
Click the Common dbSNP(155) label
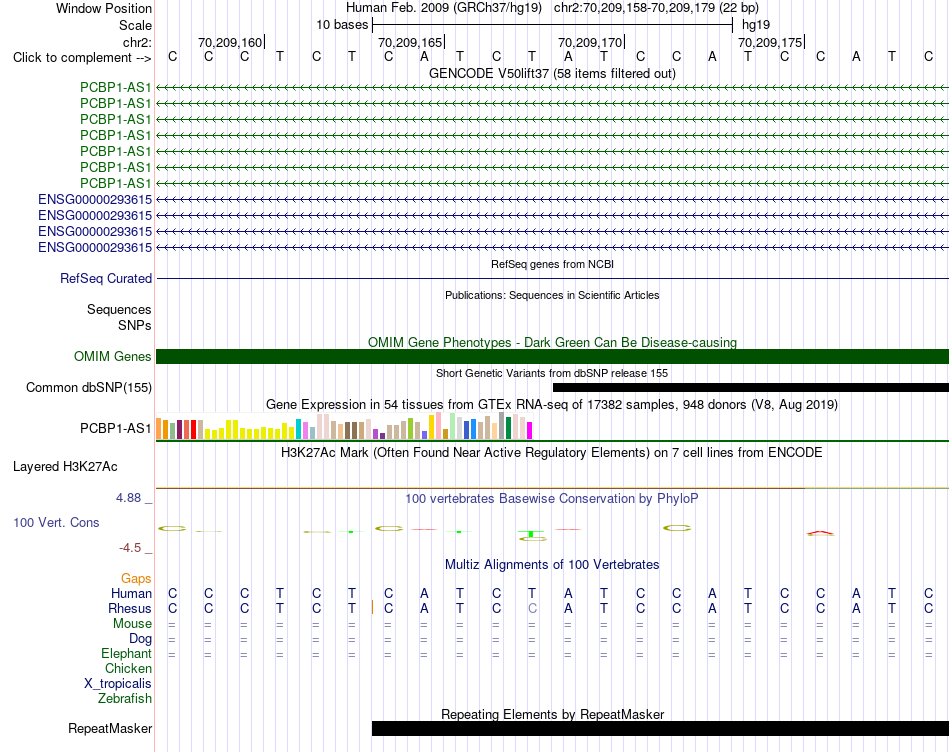pyautogui.click(x=88, y=387)
